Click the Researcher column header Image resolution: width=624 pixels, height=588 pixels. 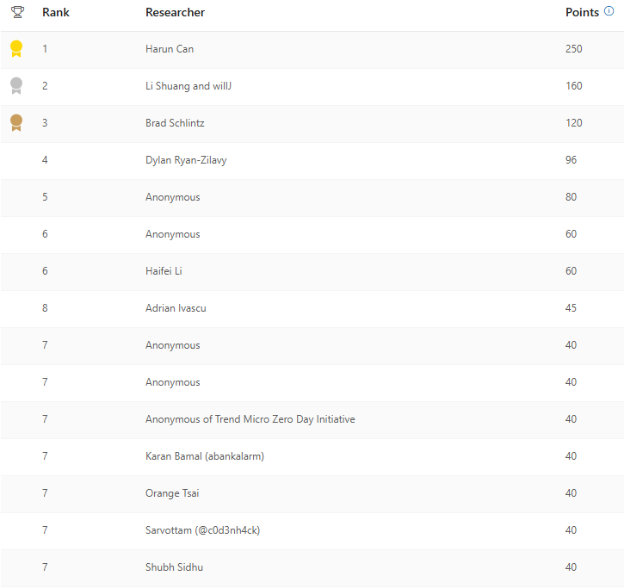click(x=175, y=12)
